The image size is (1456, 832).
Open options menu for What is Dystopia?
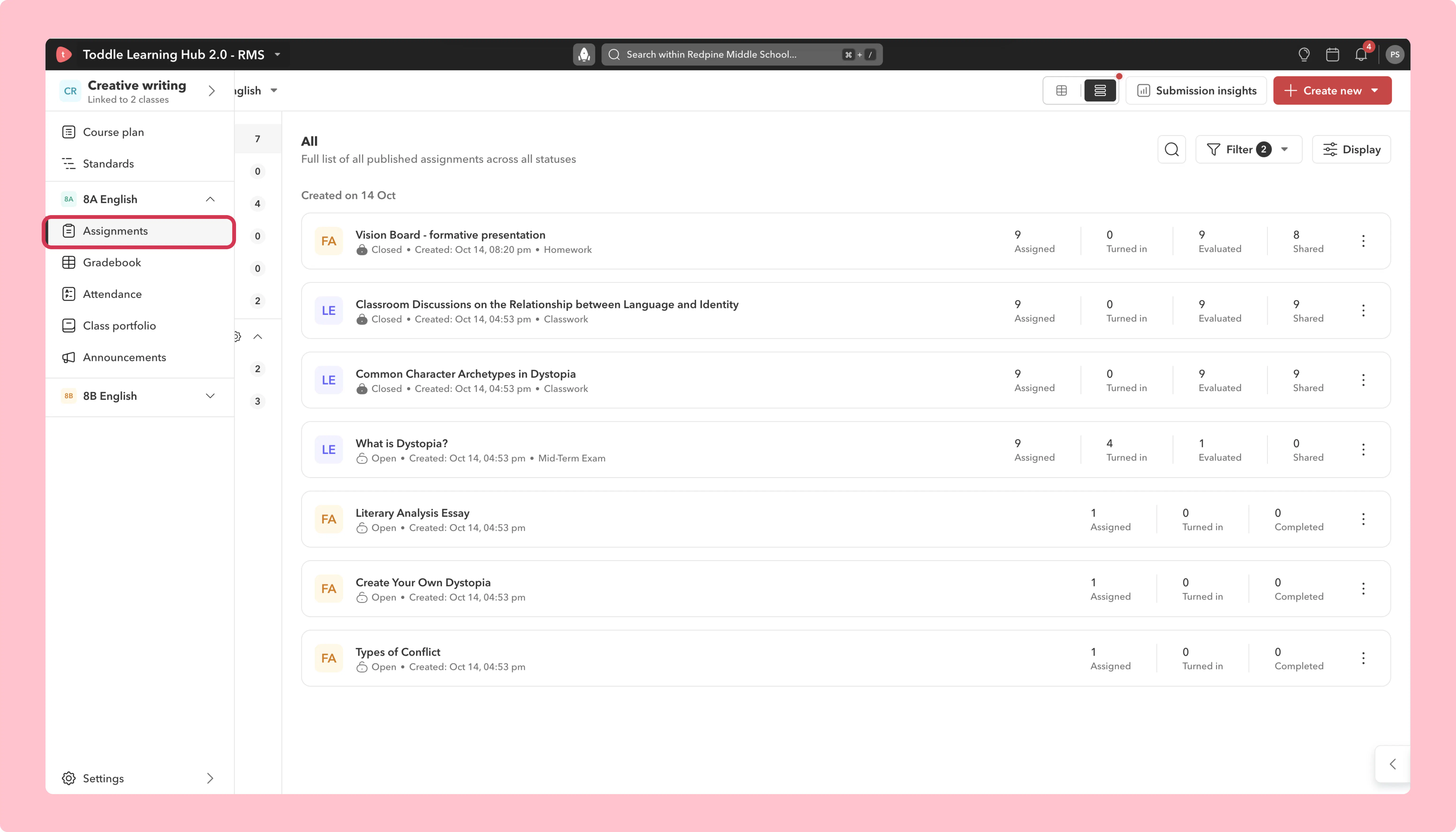click(x=1363, y=450)
